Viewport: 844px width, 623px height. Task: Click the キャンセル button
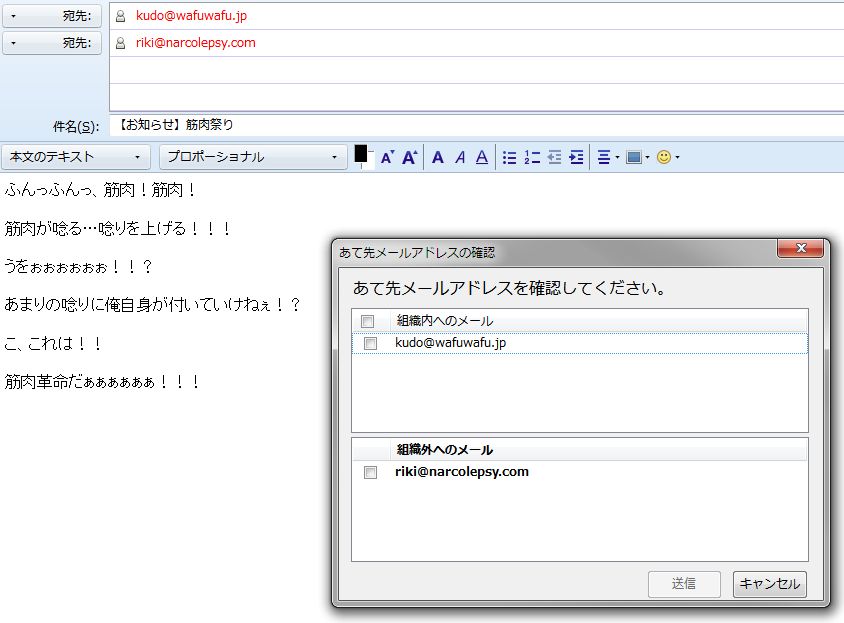pyautogui.click(x=770, y=584)
